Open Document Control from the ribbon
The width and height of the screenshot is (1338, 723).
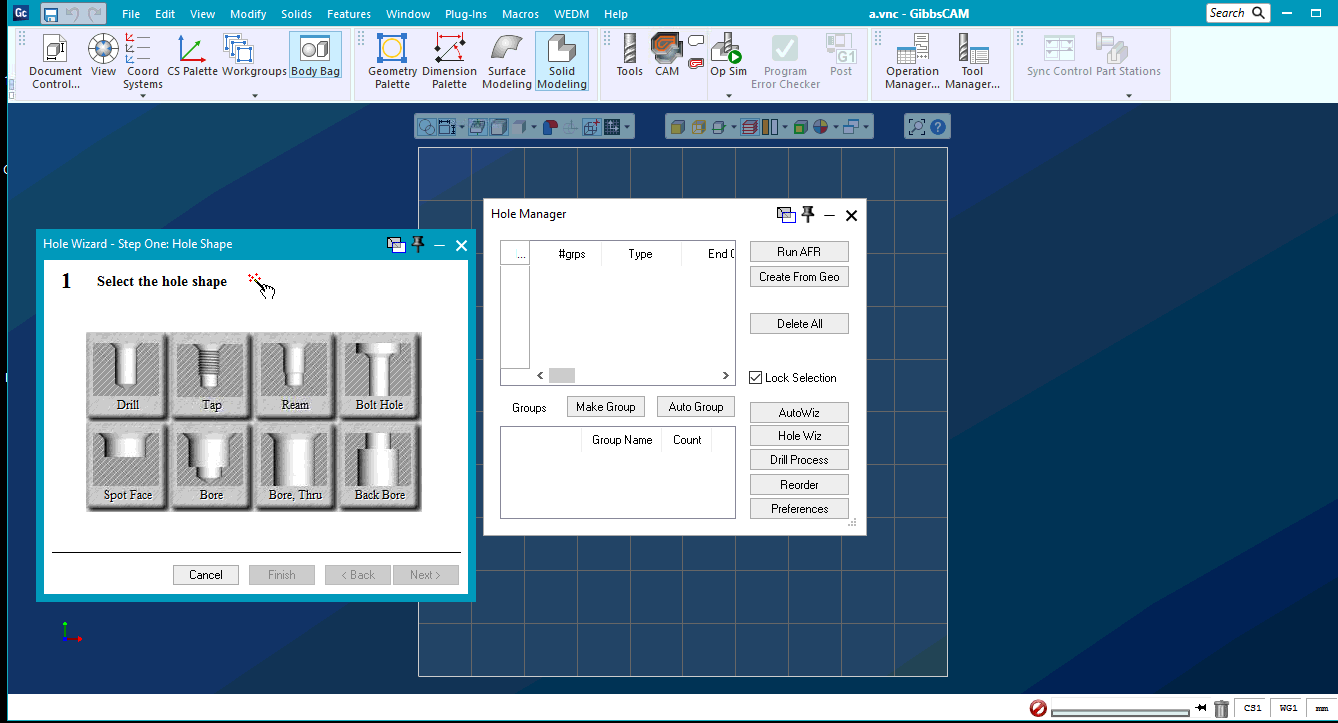55,61
